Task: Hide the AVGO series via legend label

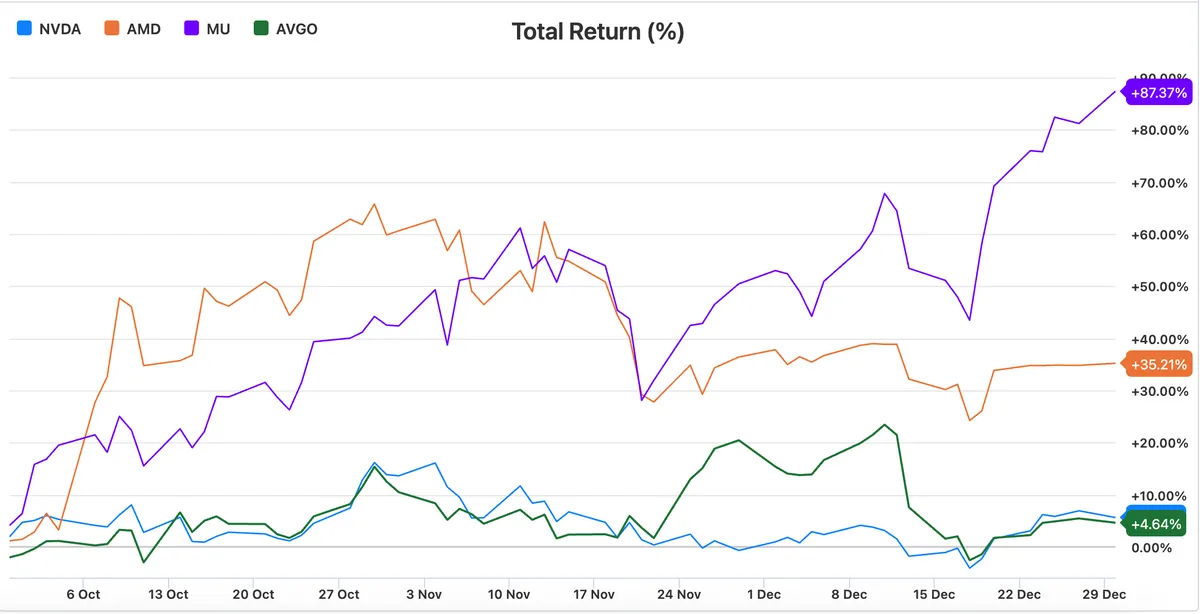Action: 296,29
